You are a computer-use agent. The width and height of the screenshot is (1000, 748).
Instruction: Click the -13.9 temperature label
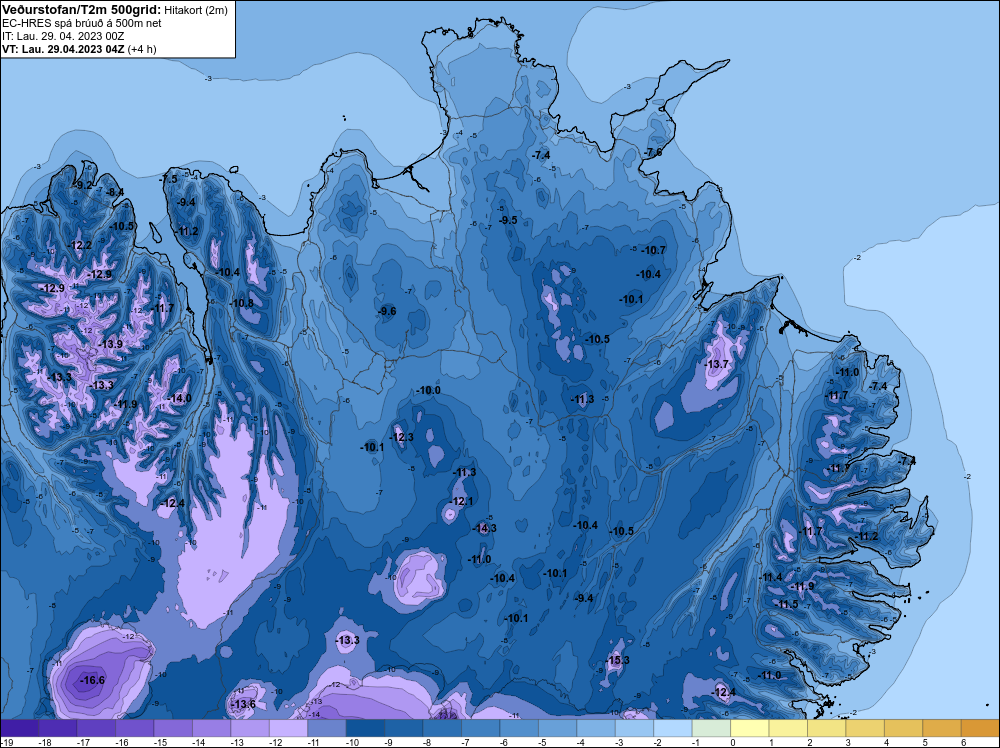click(x=110, y=344)
